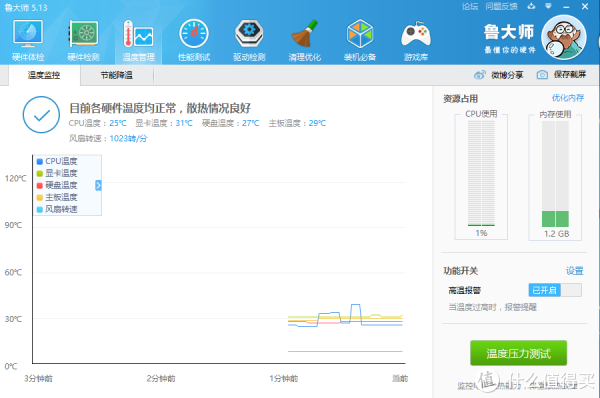600x398 pixels.
Task: Toggle the CPU温度 legend series
Action: [x=57, y=161]
